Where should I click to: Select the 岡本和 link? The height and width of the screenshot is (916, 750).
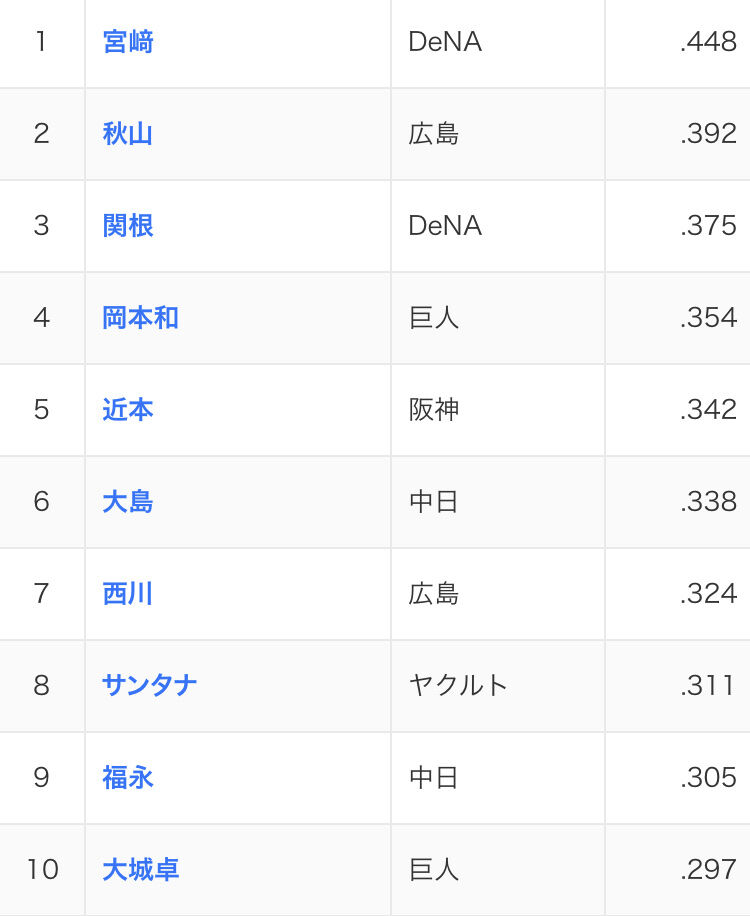pos(140,318)
